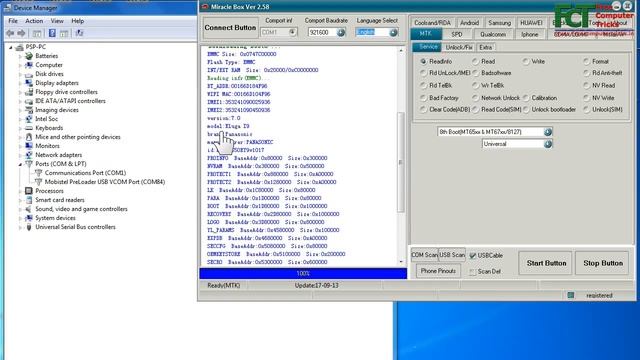This screenshot has height=360, width=640.
Task: Switch to the SPD tab
Action: click(x=457, y=34)
